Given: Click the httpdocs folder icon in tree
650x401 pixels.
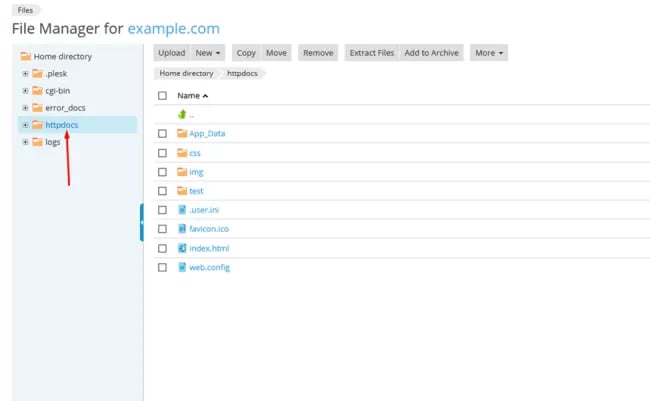Looking at the screenshot, I should (37, 125).
